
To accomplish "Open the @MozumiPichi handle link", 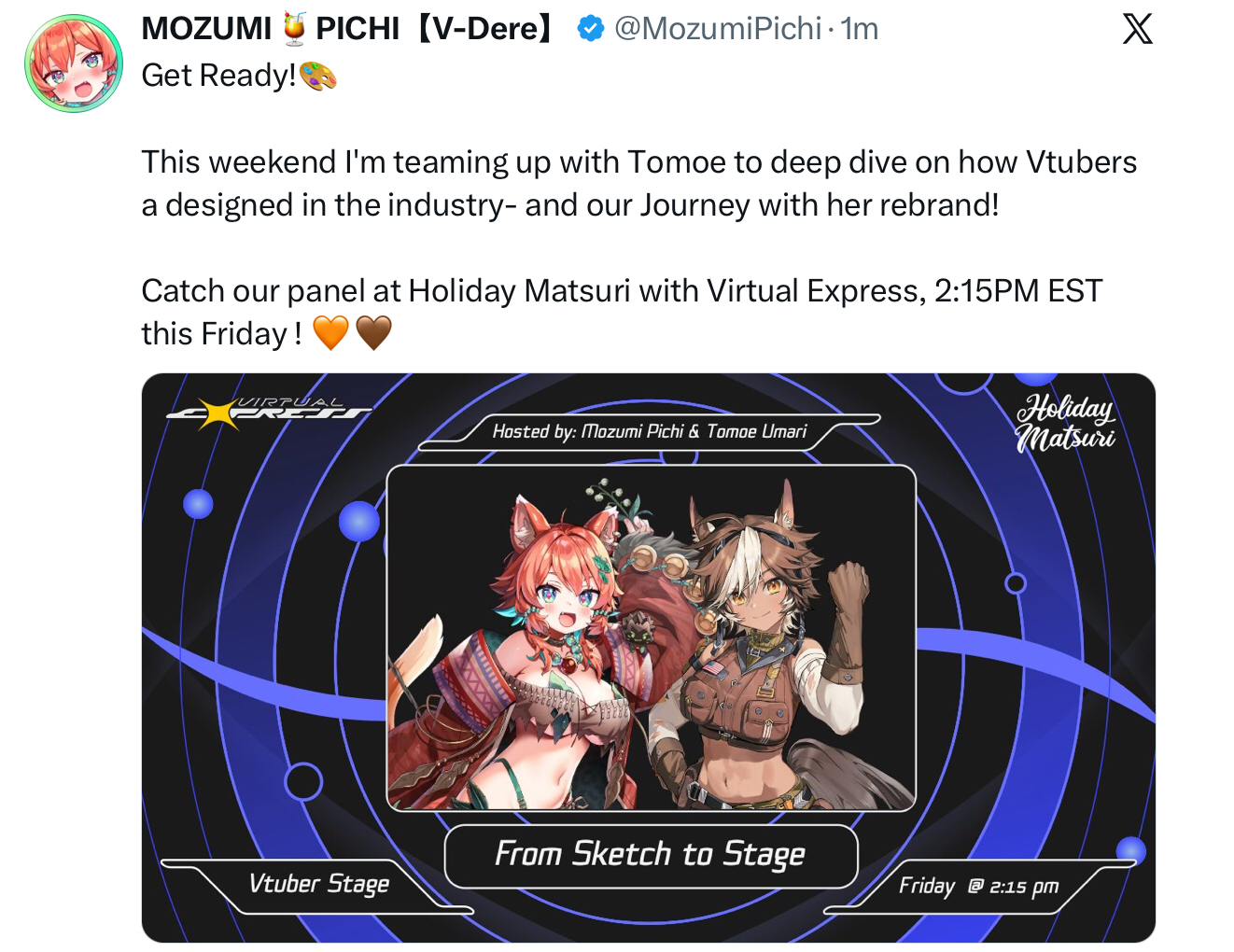I will pyautogui.click(x=717, y=29).
